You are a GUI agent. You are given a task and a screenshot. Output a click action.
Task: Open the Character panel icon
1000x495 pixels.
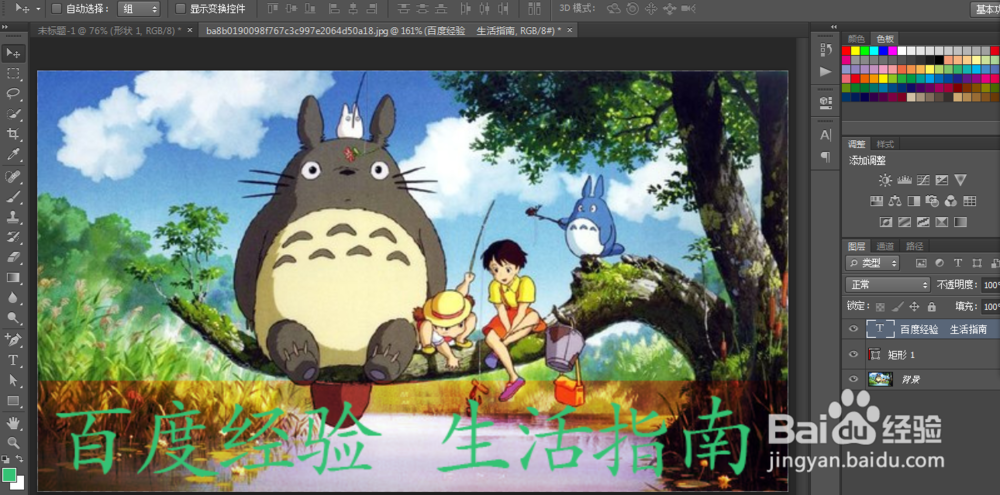pos(826,135)
